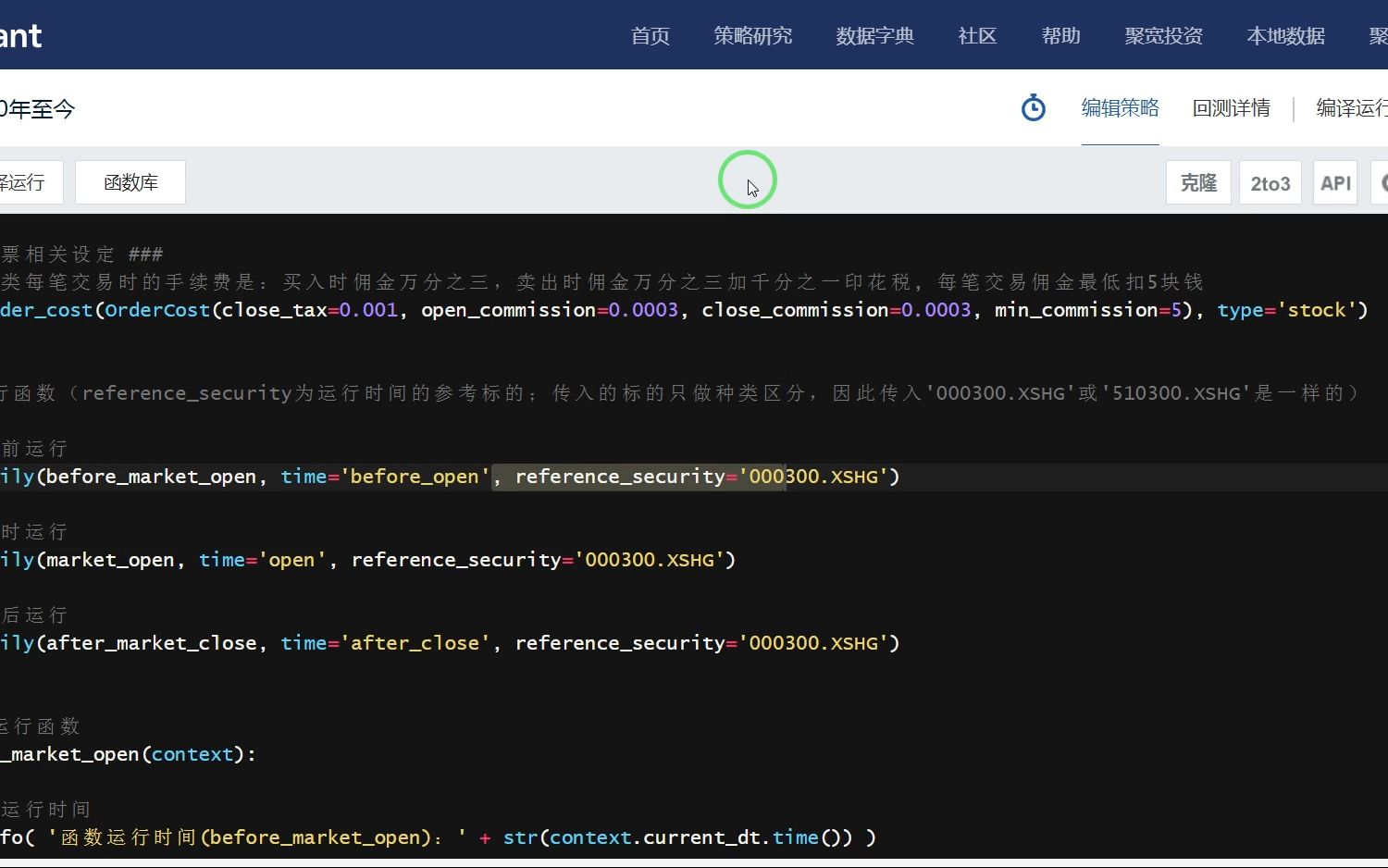
Task: Click the timer clock icon
Action: [x=1033, y=108]
